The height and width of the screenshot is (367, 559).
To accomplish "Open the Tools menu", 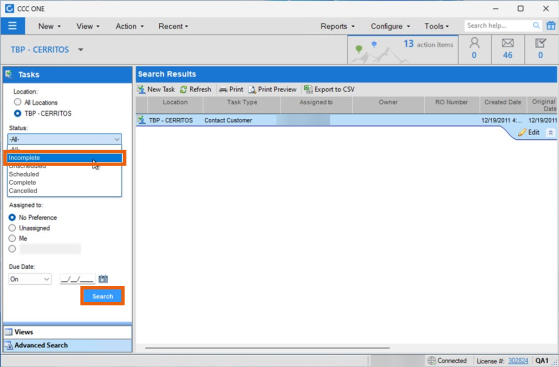I will [436, 26].
